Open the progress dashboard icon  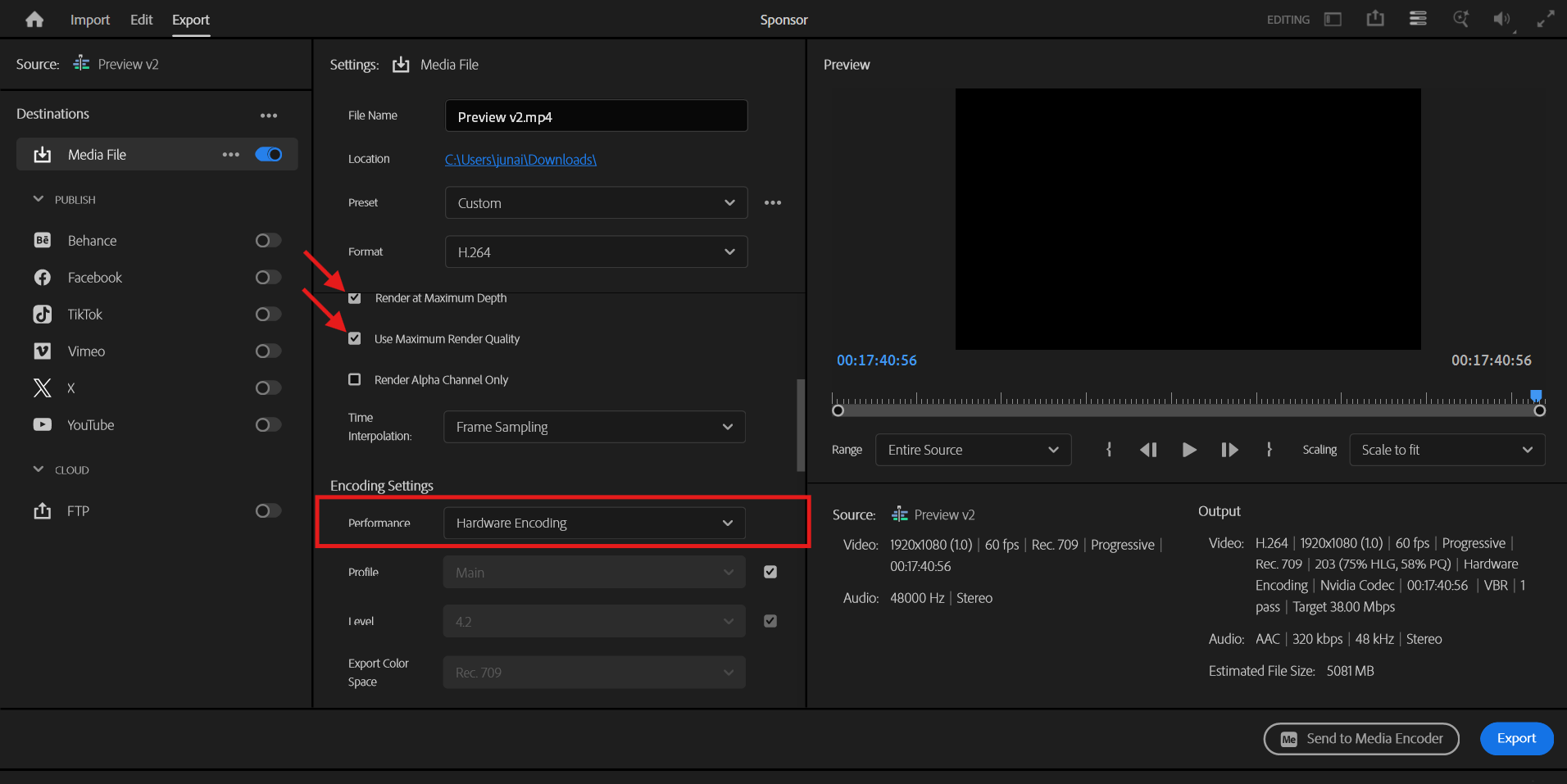tap(1418, 18)
